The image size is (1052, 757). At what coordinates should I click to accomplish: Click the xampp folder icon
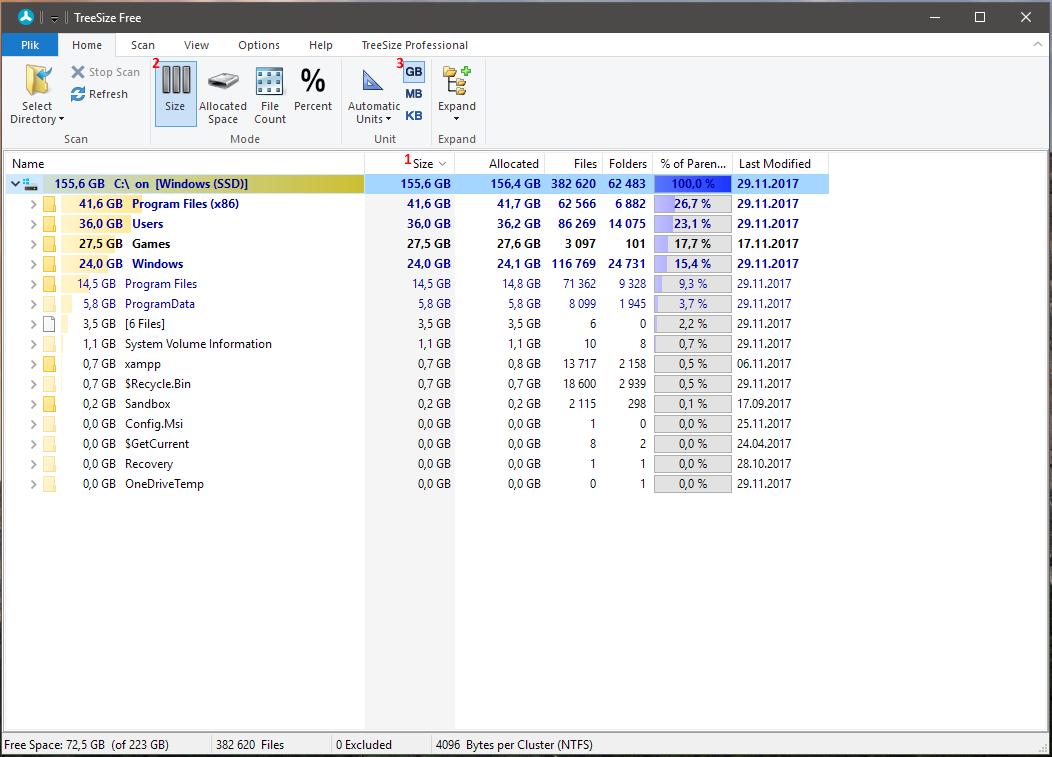[49, 364]
